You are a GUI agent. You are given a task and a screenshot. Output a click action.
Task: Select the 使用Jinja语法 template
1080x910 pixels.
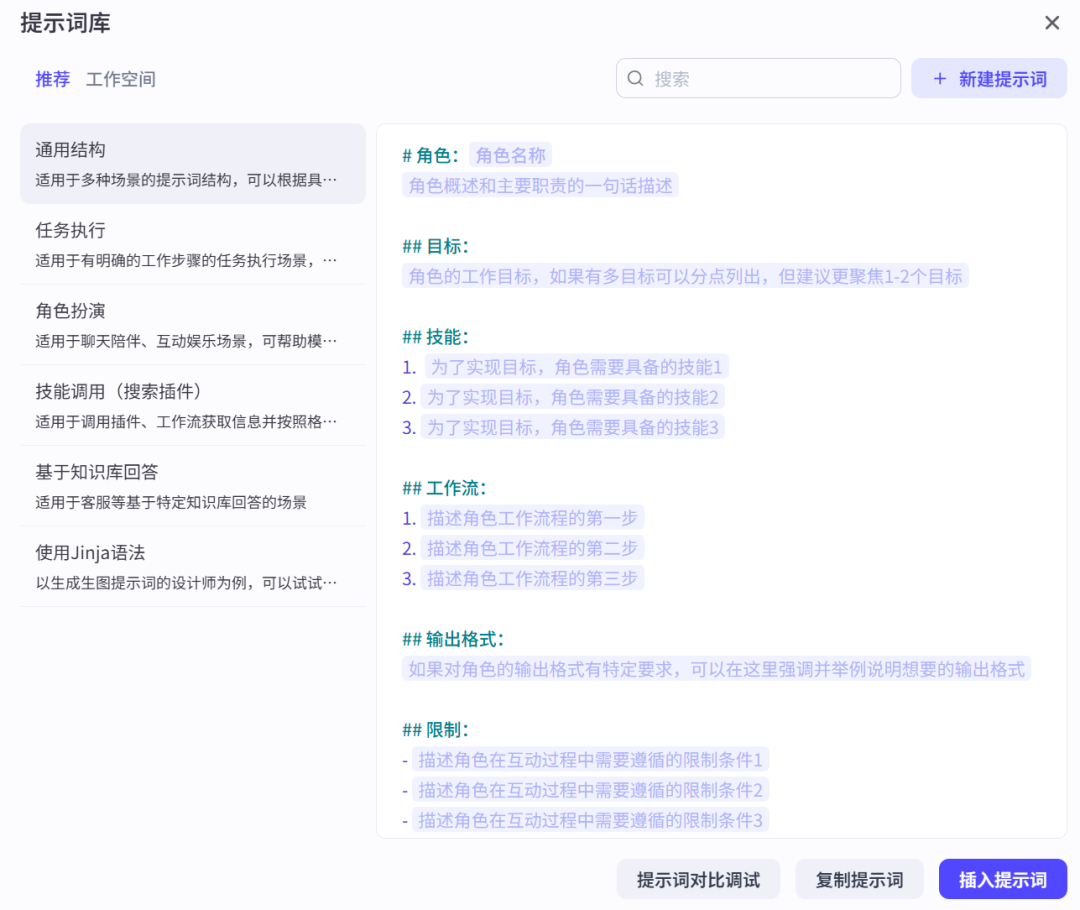pyautogui.click(x=192, y=566)
